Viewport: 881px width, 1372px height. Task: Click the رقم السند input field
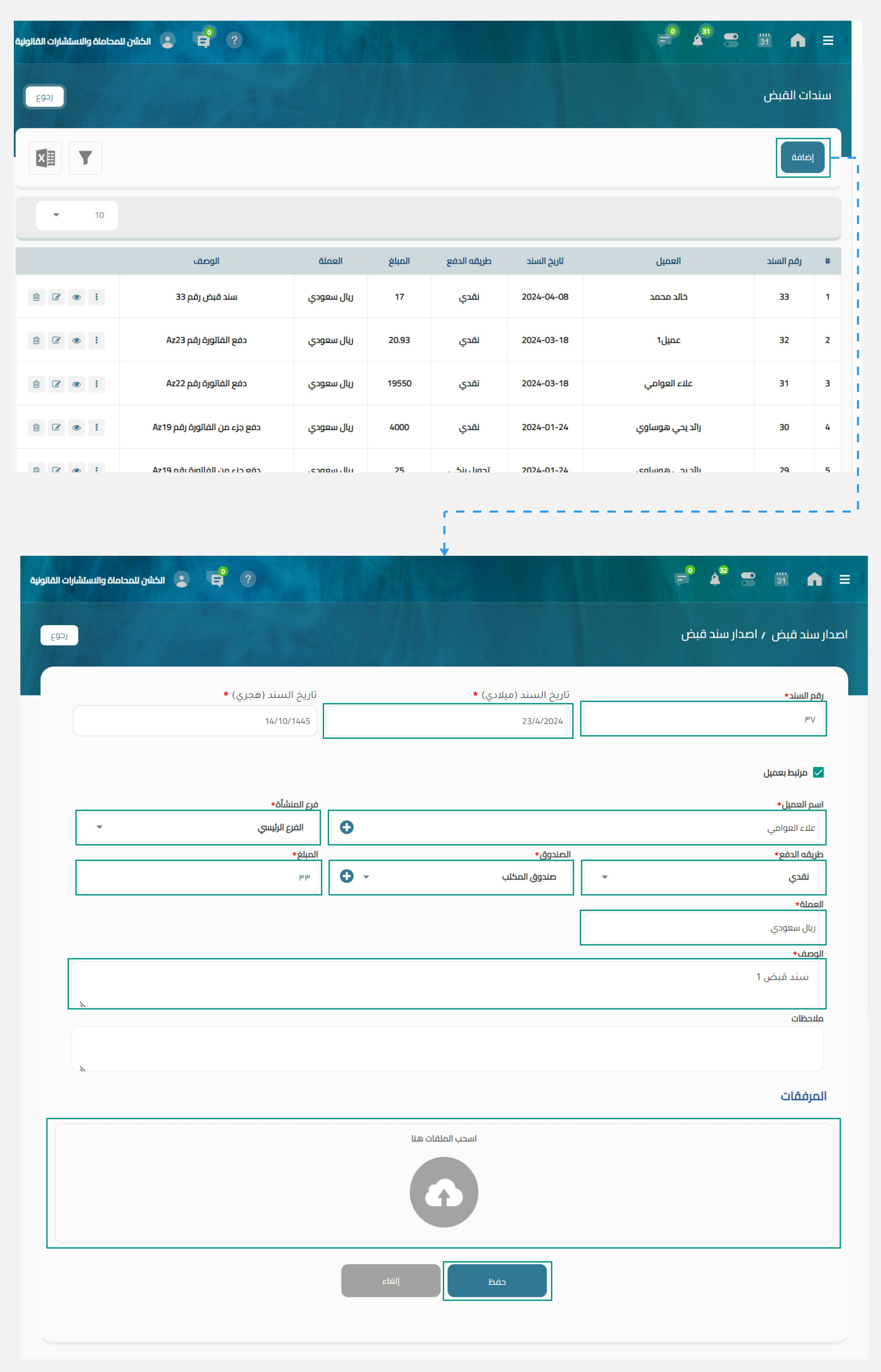[x=704, y=719]
